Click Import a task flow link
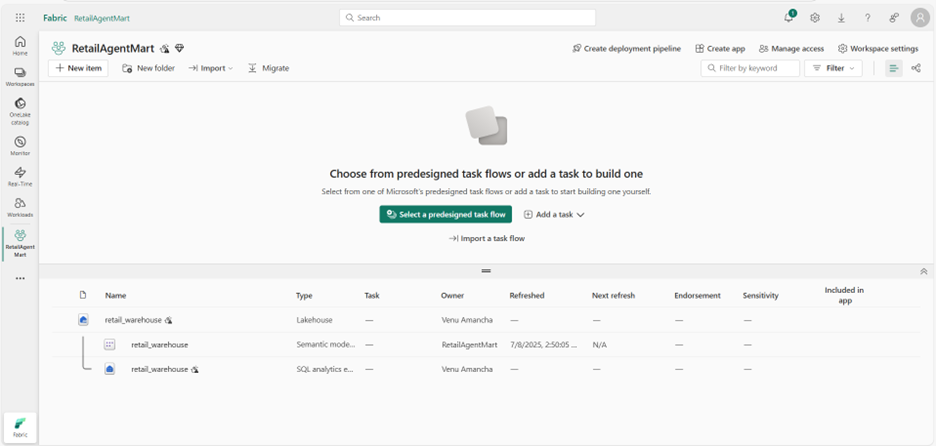The height and width of the screenshot is (446, 936). coord(487,238)
